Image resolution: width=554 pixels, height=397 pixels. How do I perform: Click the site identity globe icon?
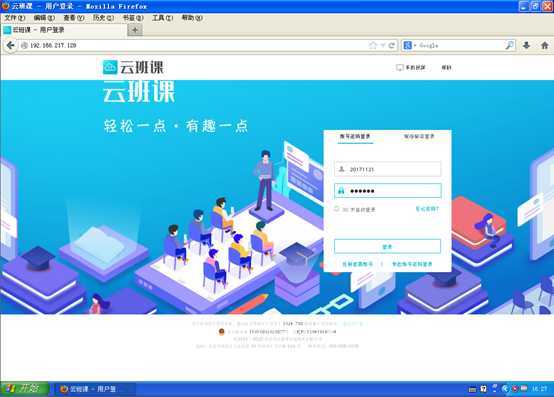[24, 46]
